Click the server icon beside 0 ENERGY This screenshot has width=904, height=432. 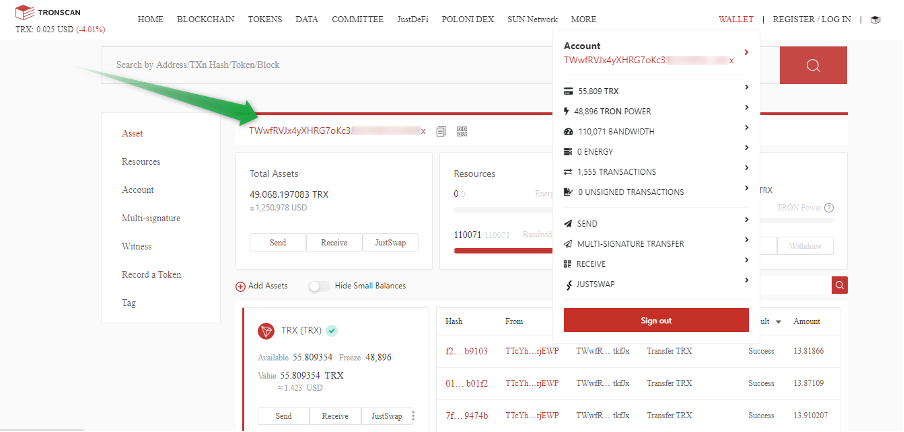[568, 152]
